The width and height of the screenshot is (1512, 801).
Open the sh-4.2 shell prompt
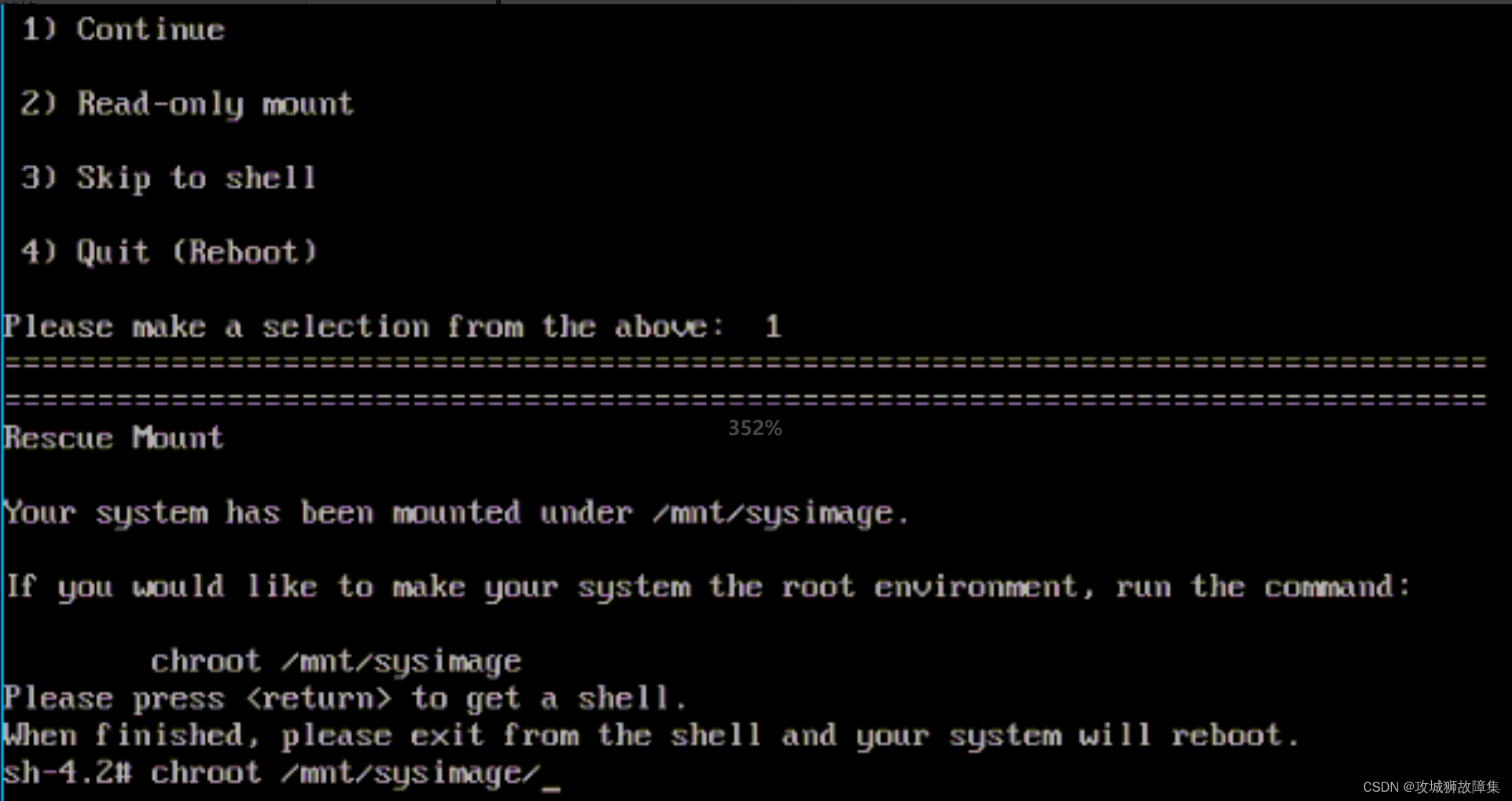pos(46,770)
